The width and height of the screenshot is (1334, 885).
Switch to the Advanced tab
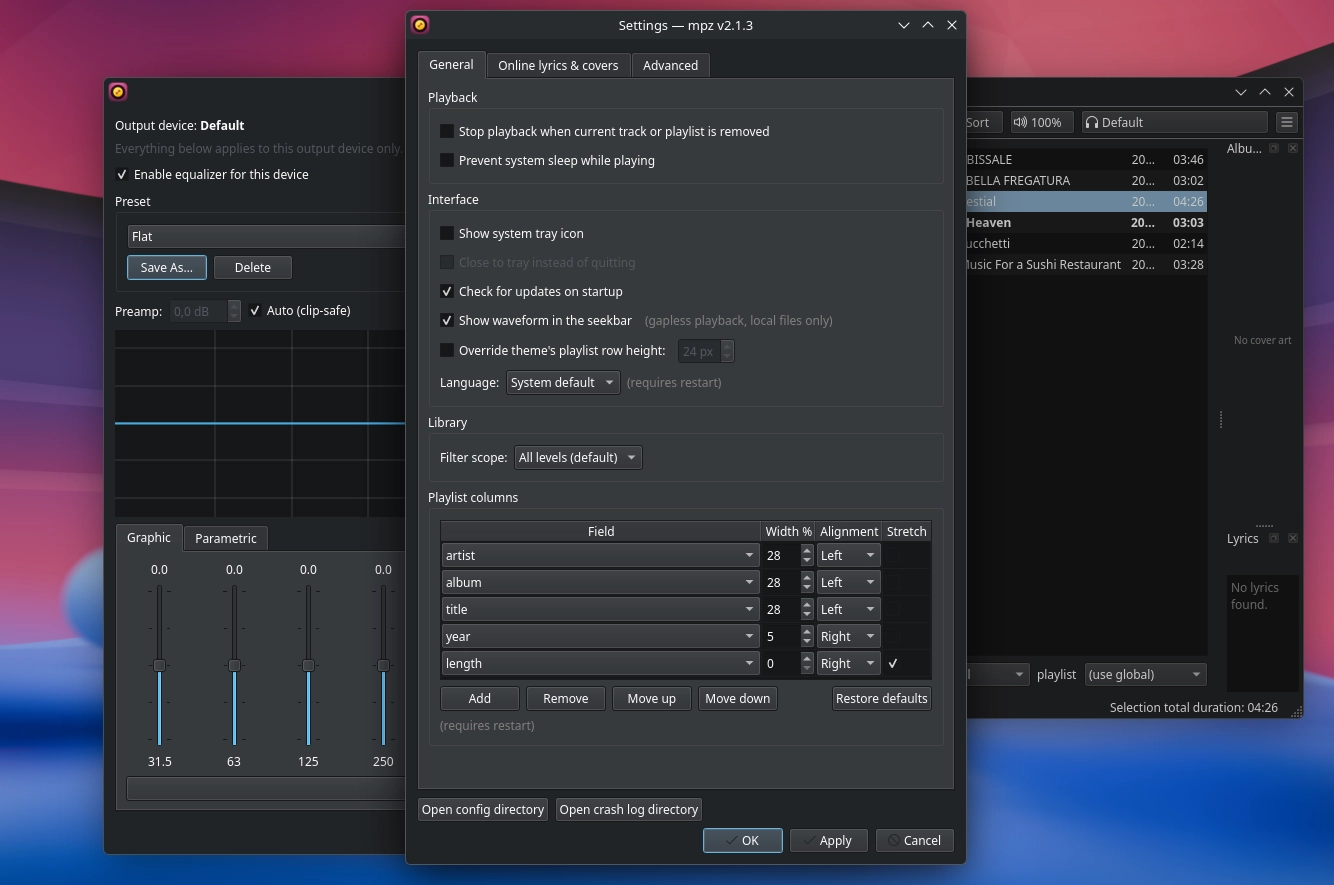[x=670, y=65]
